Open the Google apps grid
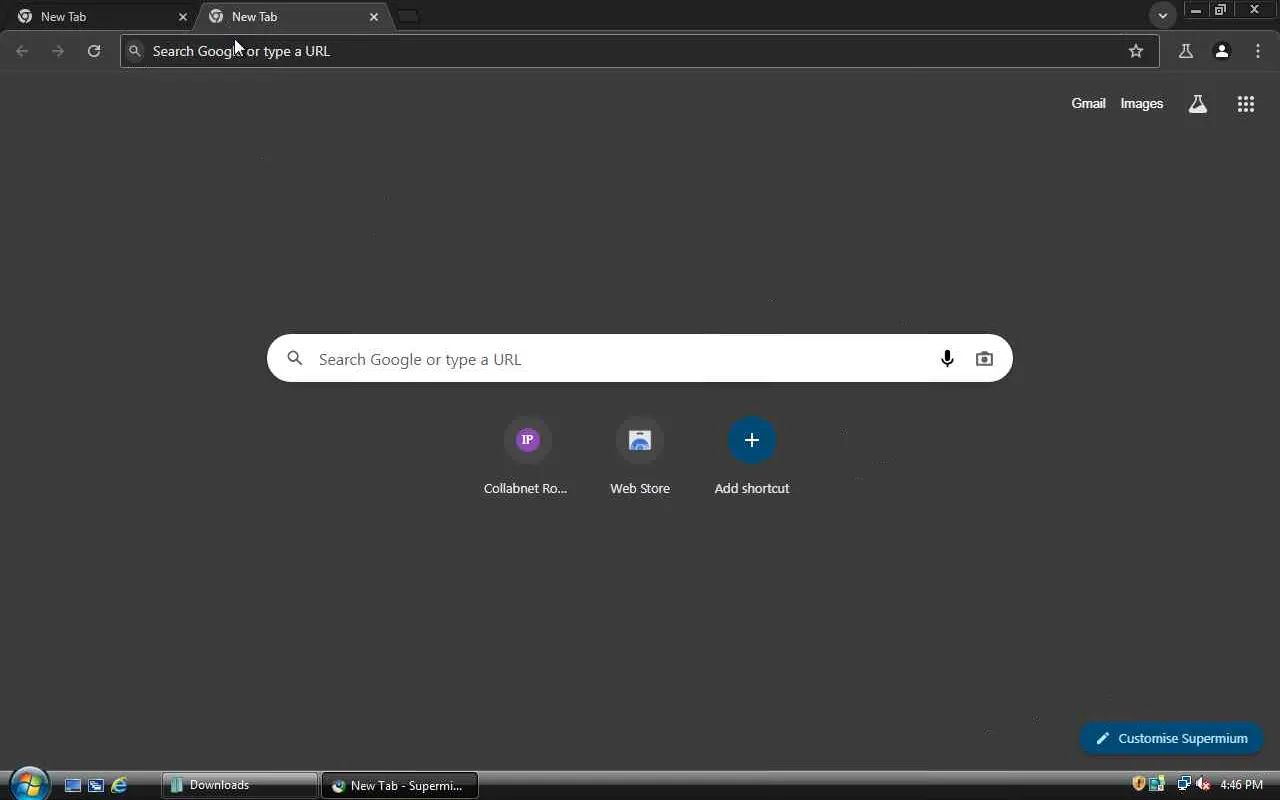Viewport: 1280px width, 800px height. click(x=1246, y=104)
